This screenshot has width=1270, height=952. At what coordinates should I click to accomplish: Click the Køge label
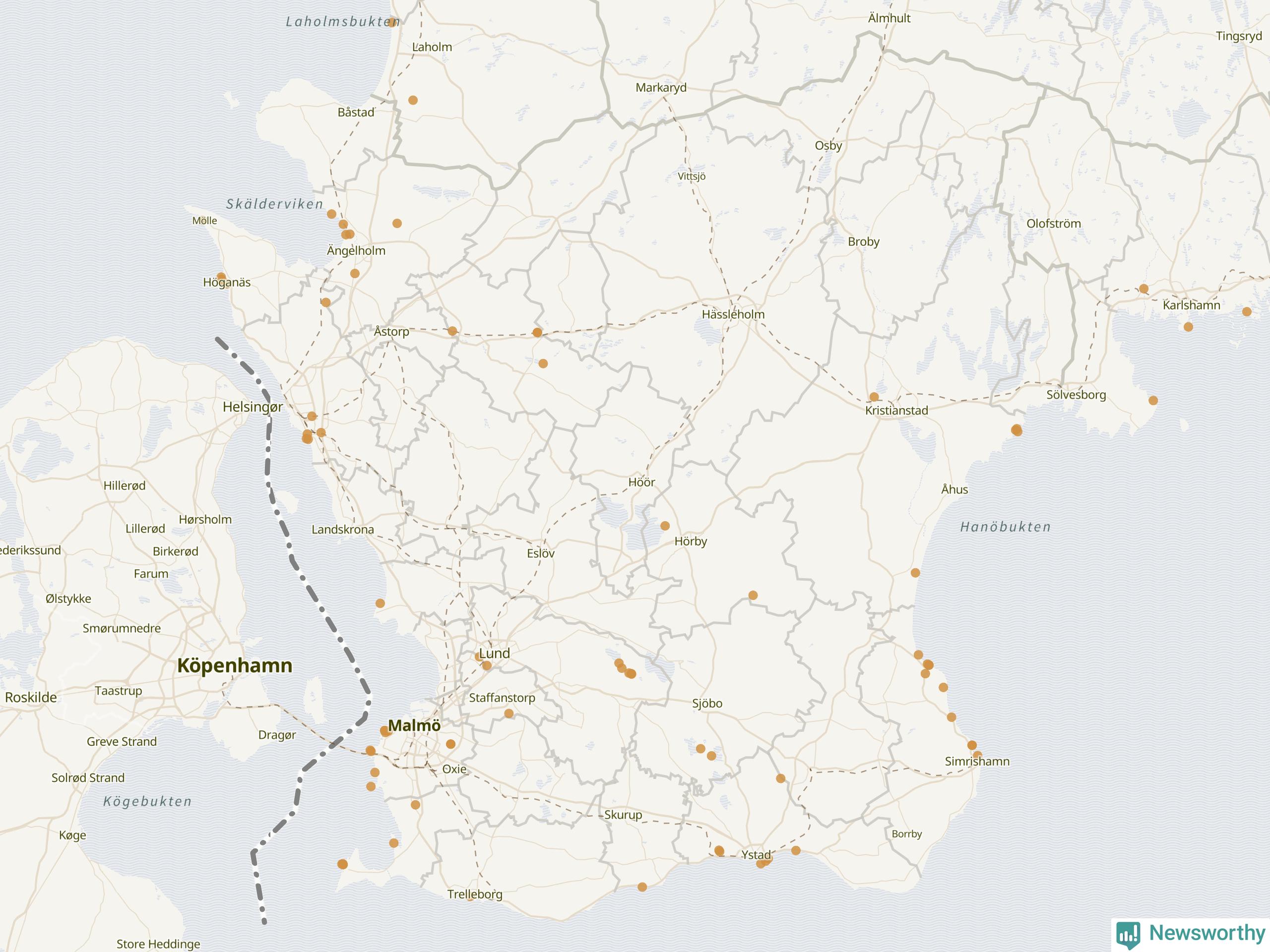point(72,835)
